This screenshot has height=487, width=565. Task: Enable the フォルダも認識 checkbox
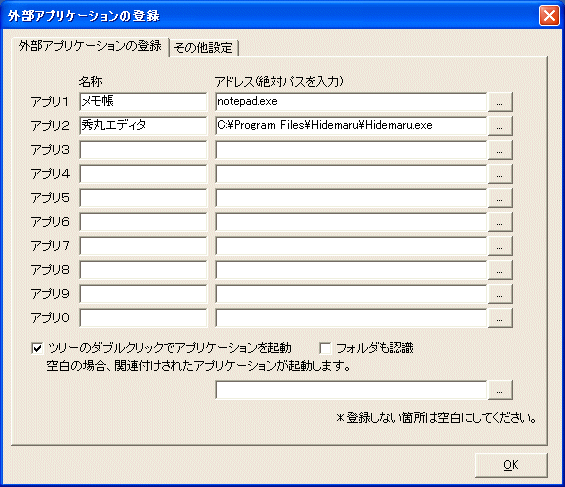click(x=325, y=348)
